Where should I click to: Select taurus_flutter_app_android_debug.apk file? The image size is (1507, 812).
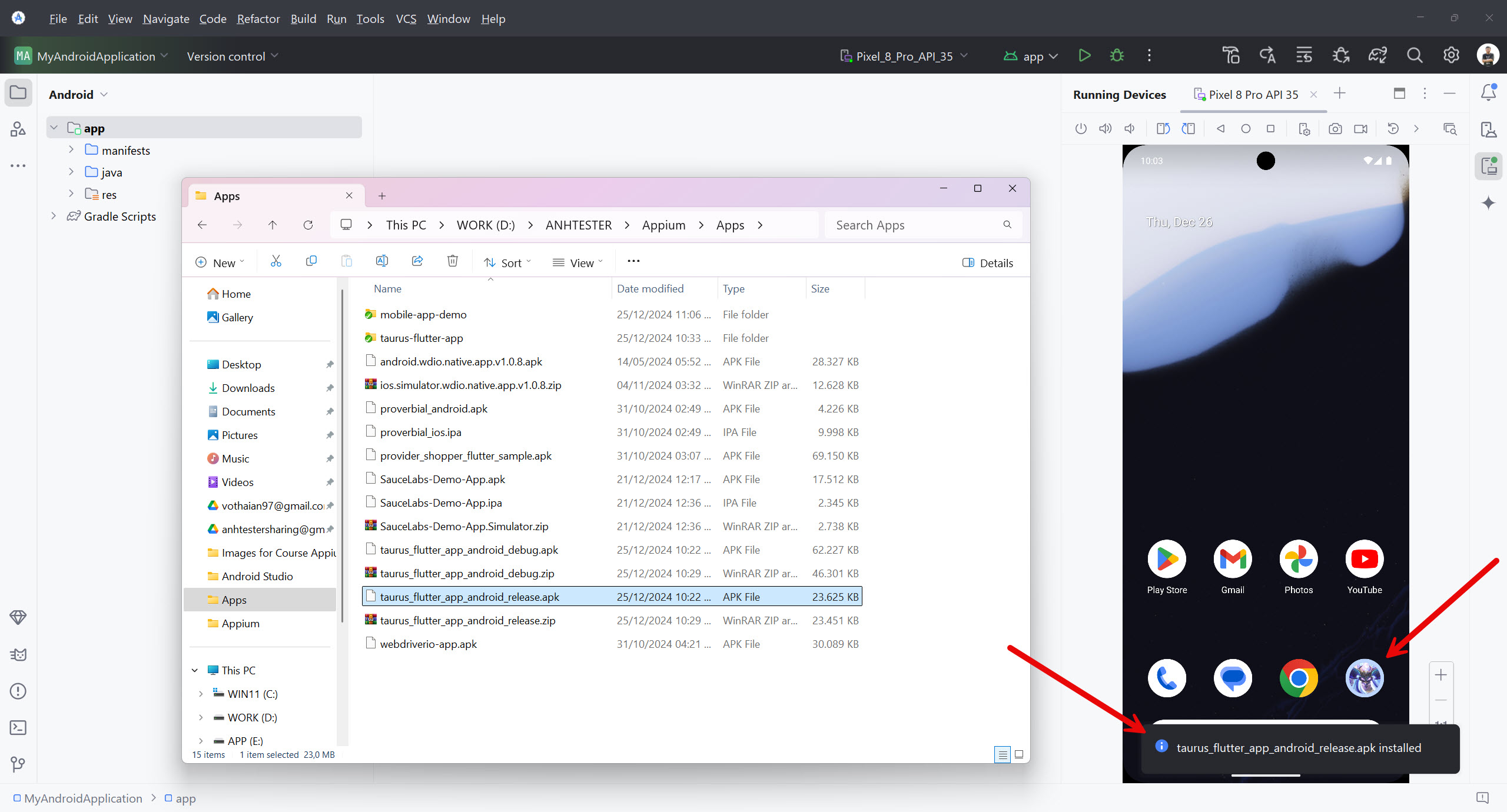click(x=612, y=550)
